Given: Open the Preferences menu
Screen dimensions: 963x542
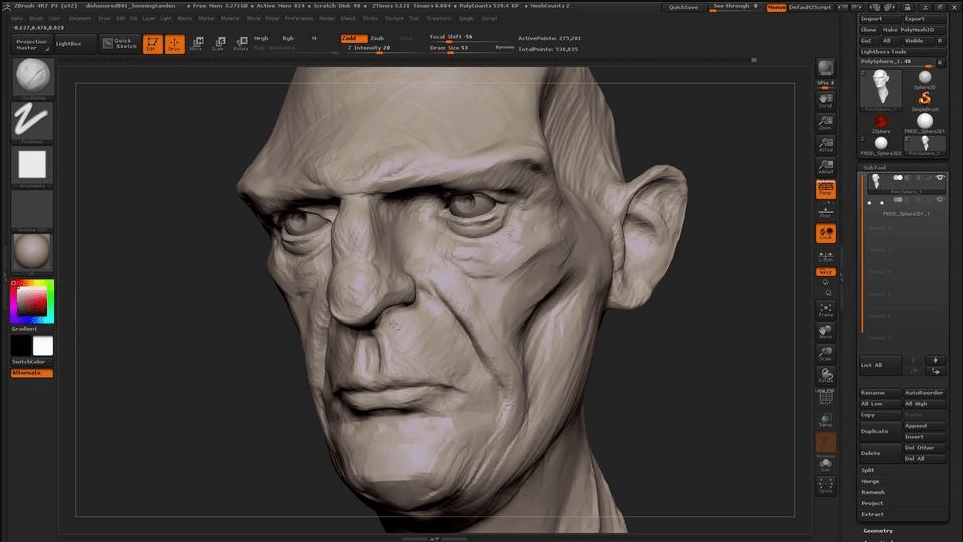Looking at the screenshot, I should click(298, 18).
